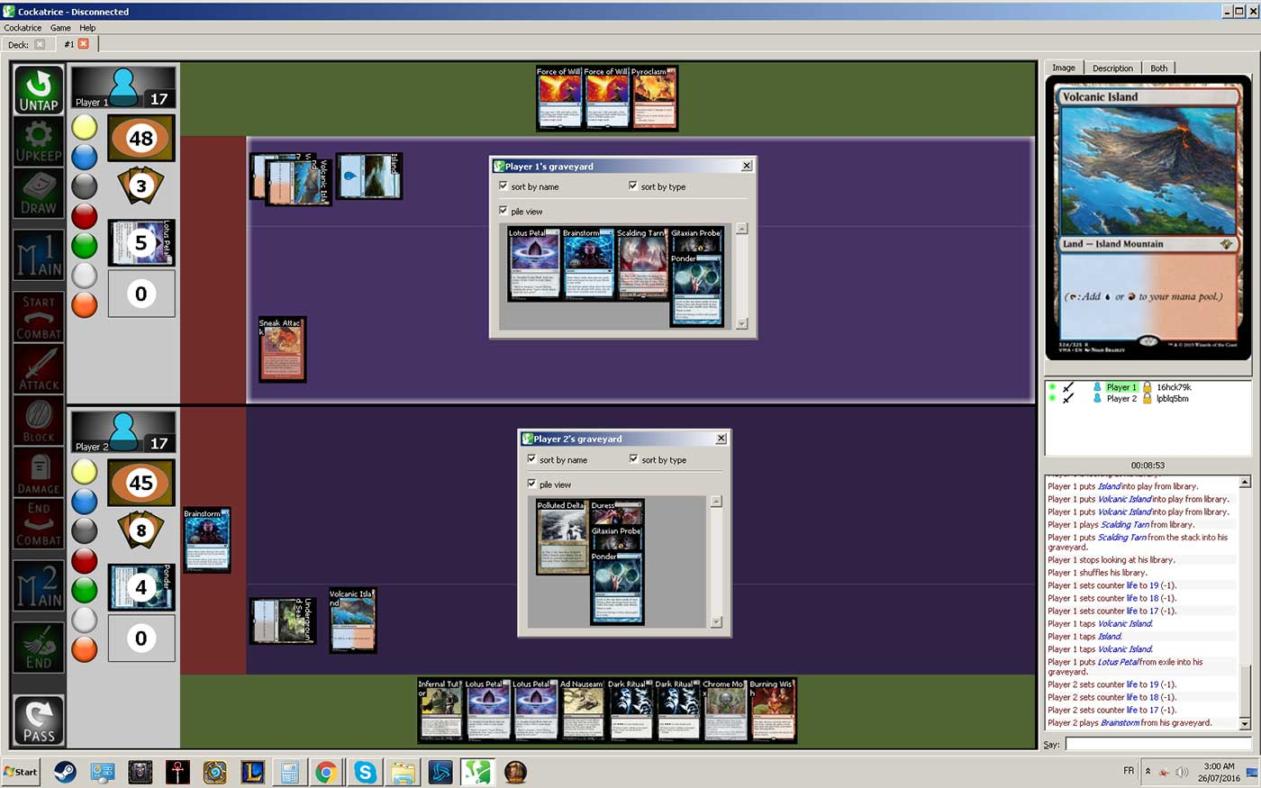Select the Draw phase button
This screenshot has width=1261, height=788.
pyautogui.click(x=38, y=194)
